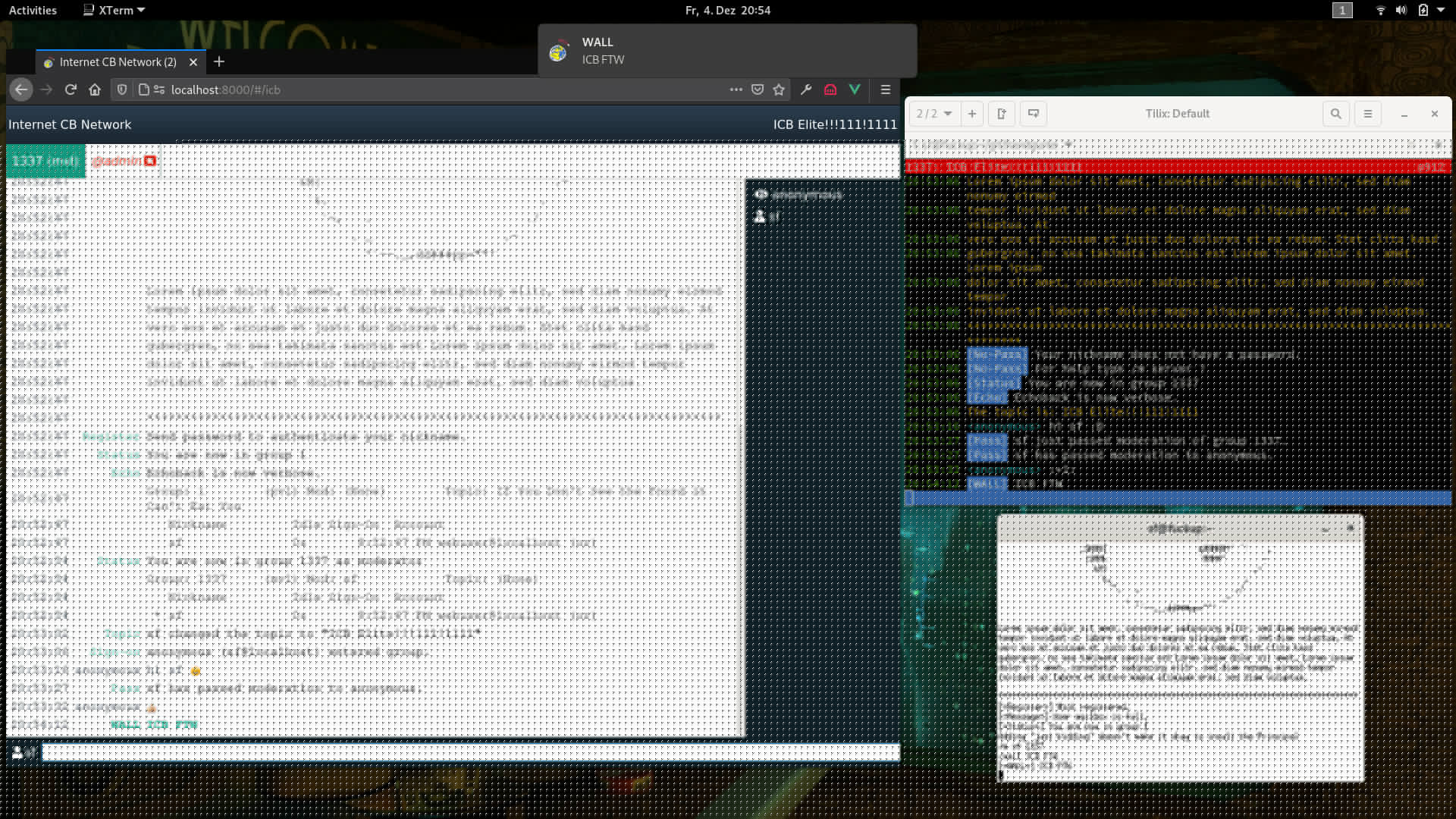Image resolution: width=1456 pixels, height=819 pixels.
Task: Select the 1337 group tab
Action: tap(45, 161)
